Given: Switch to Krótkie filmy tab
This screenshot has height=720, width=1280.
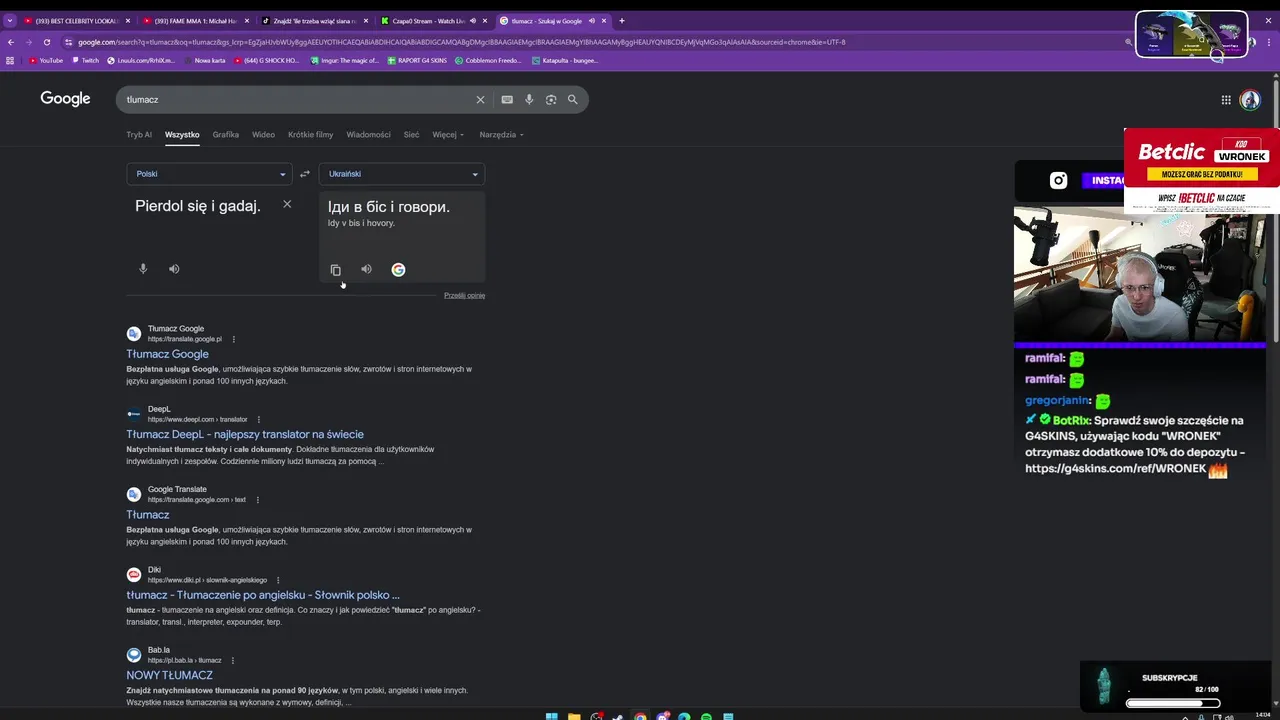Looking at the screenshot, I should [x=310, y=135].
